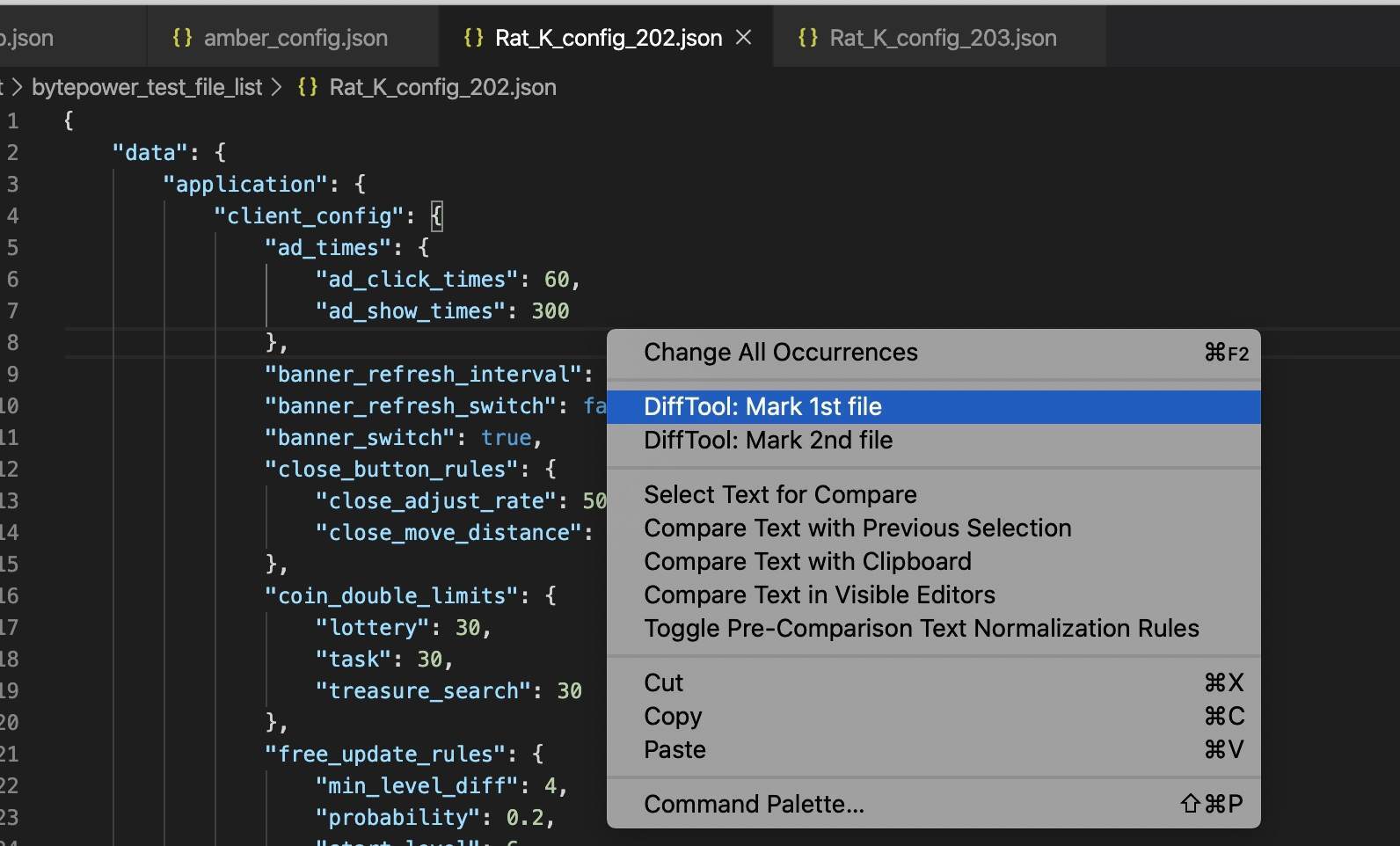Click line number 8 in gutter
Image resolution: width=1400 pixels, height=846 pixels.
[12, 342]
